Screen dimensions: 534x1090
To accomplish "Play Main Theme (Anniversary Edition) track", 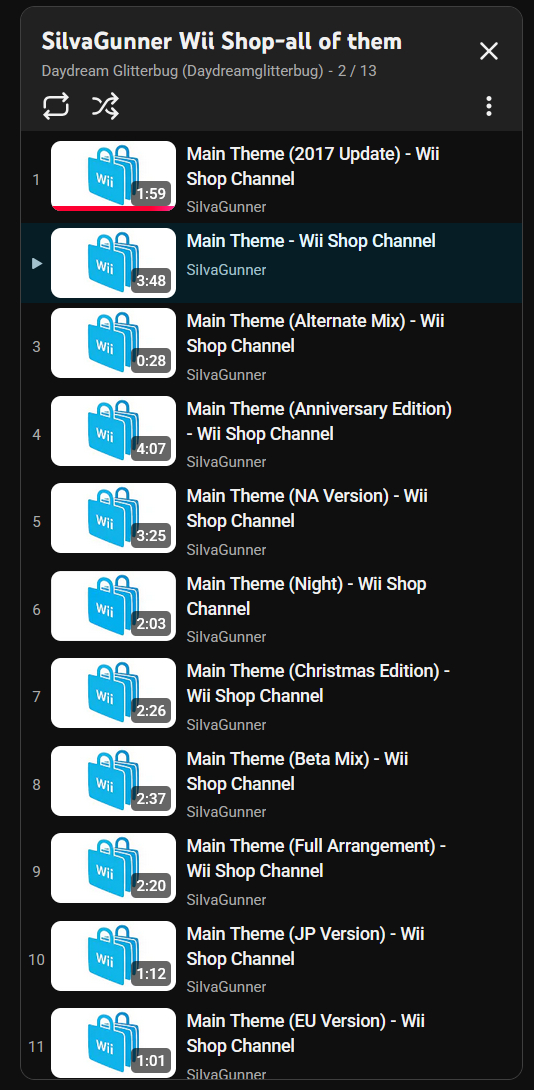I will (319, 421).
